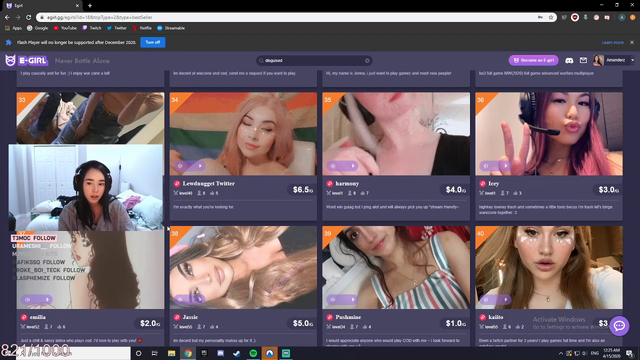Screen dimensions: 640x360
Task: Click the Jassie name link
Action: (190, 317)
